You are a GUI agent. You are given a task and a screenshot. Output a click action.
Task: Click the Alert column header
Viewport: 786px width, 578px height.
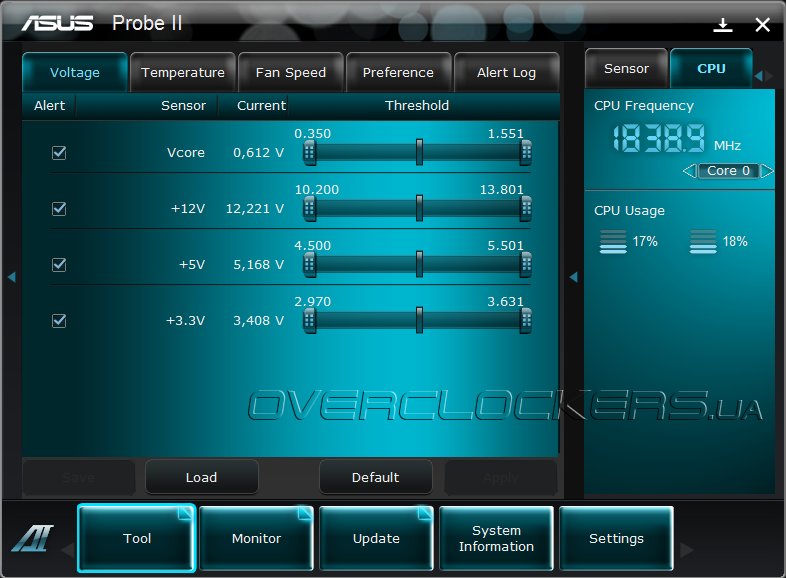49,105
